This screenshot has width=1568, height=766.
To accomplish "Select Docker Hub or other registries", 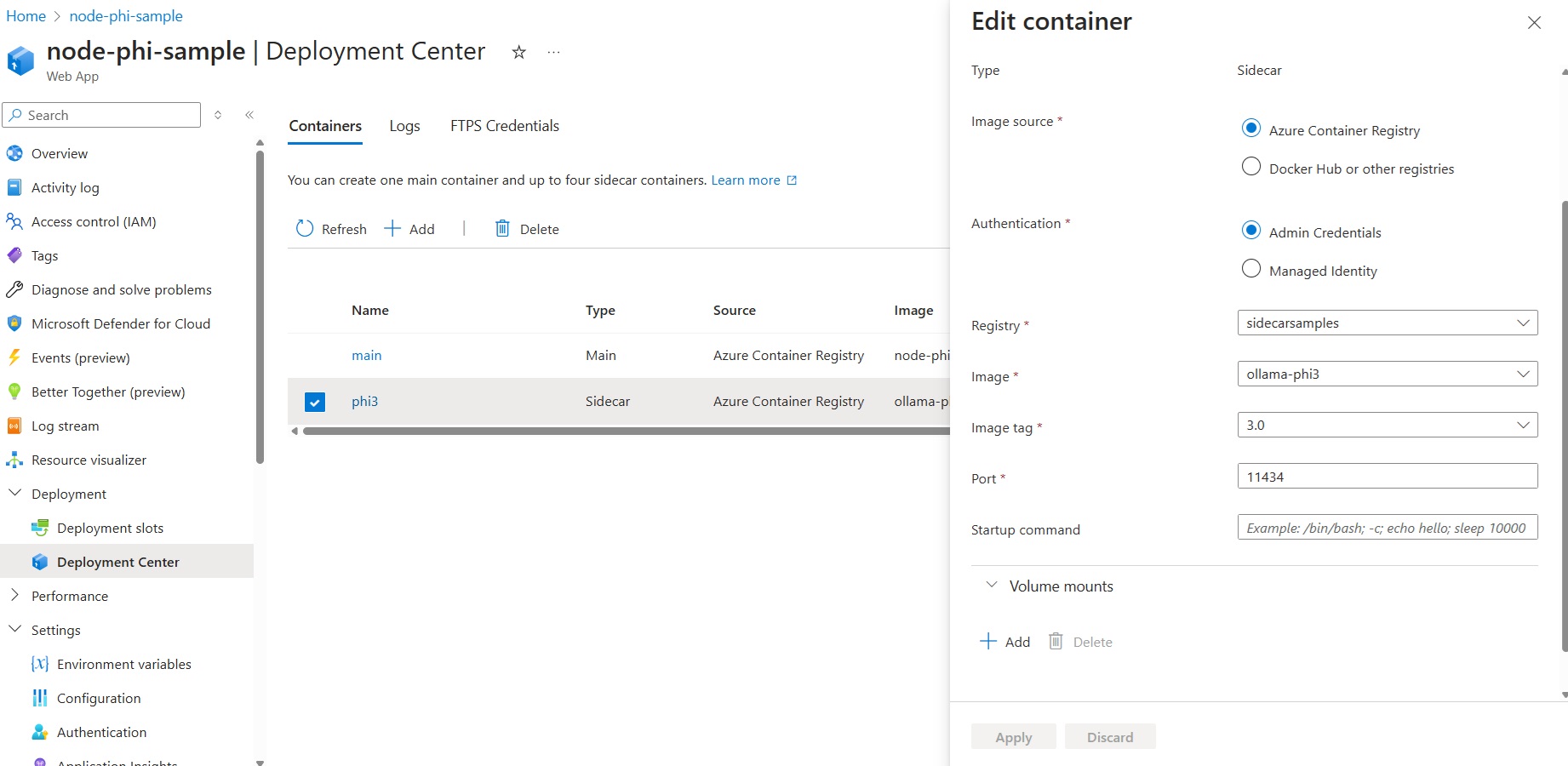I will 1251,167.
